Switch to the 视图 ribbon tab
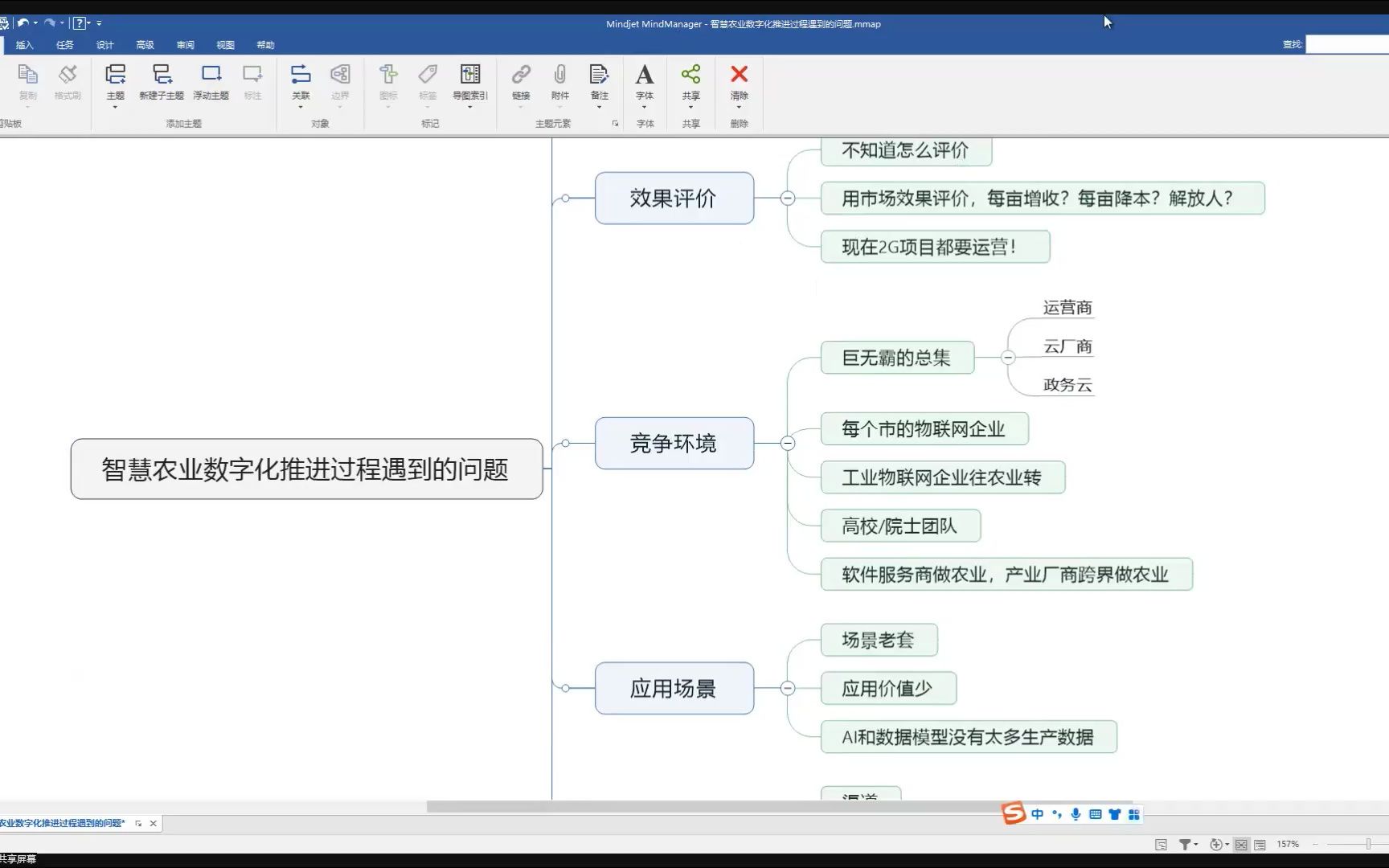This screenshot has width=1389, height=868. point(226,45)
